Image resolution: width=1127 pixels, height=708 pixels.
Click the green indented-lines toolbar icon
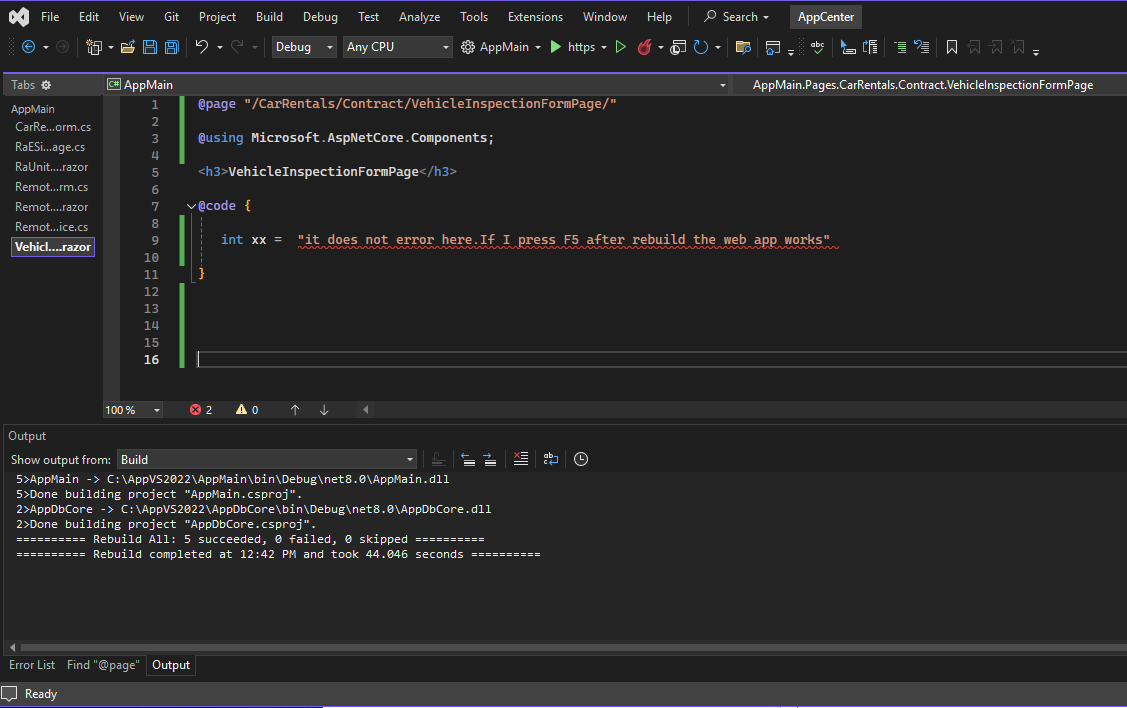point(900,47)
